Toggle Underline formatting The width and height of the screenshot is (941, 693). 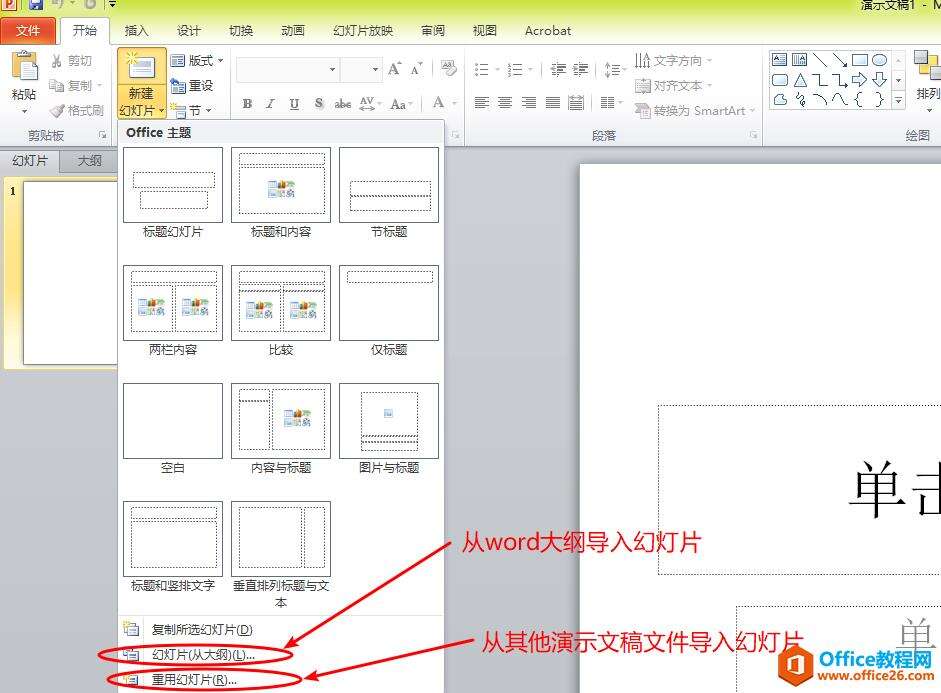point(294,104)
